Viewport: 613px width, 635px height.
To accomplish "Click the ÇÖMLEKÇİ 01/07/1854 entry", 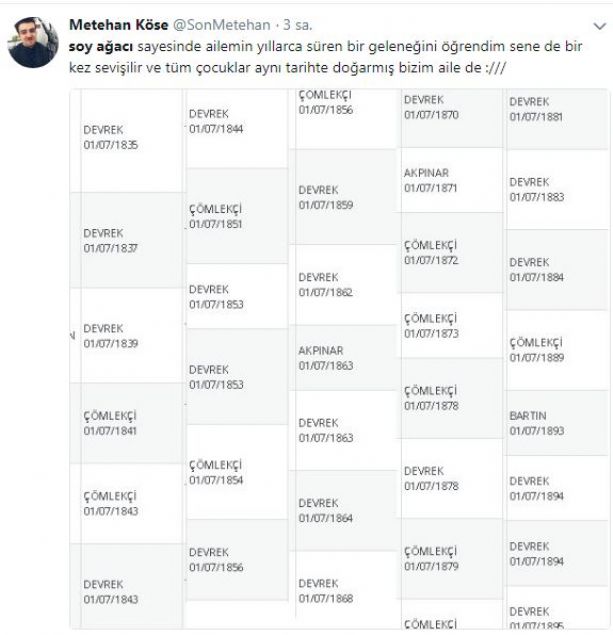I will pos(216,472).
